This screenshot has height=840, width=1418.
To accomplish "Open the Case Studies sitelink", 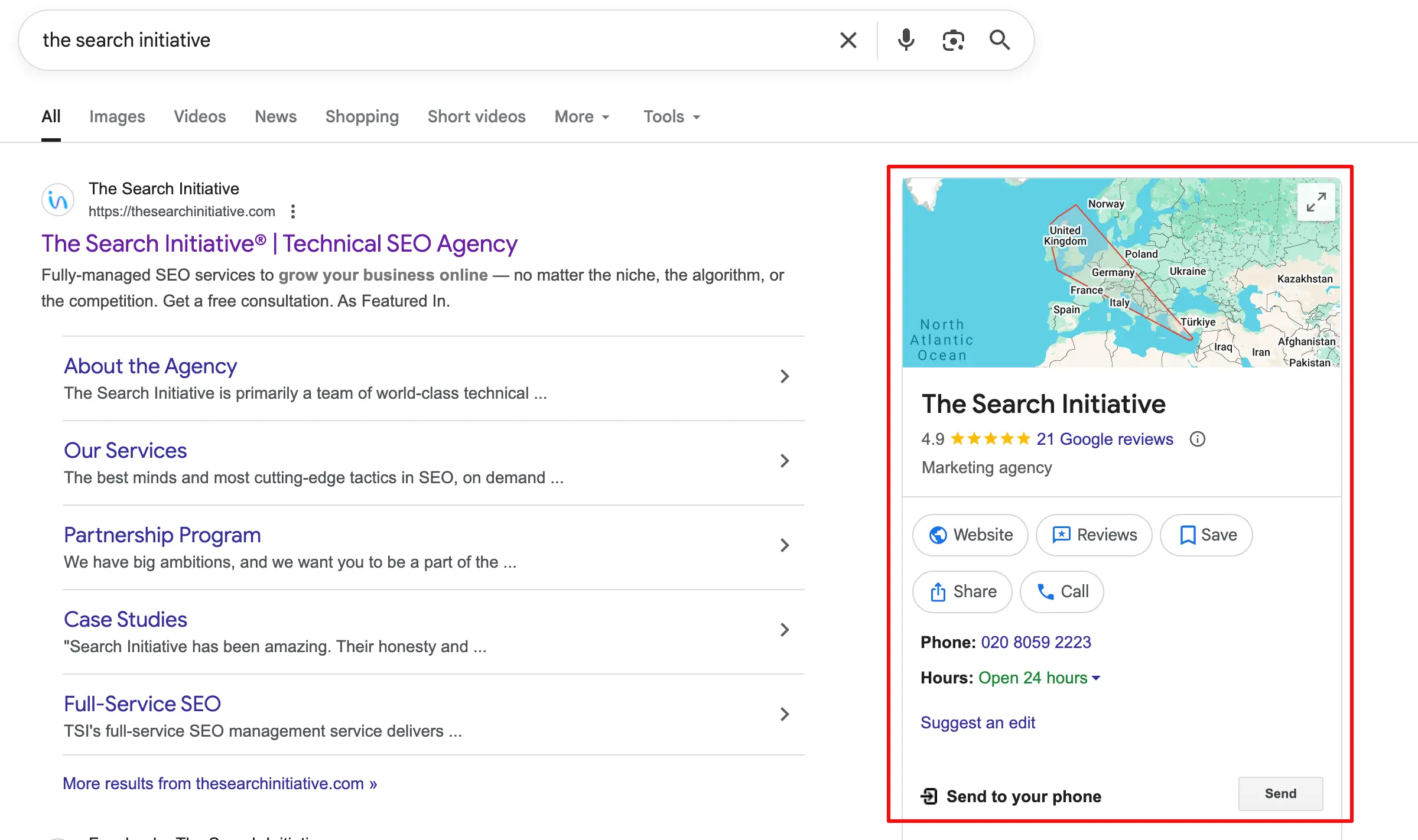I will [x=125, y=620].
